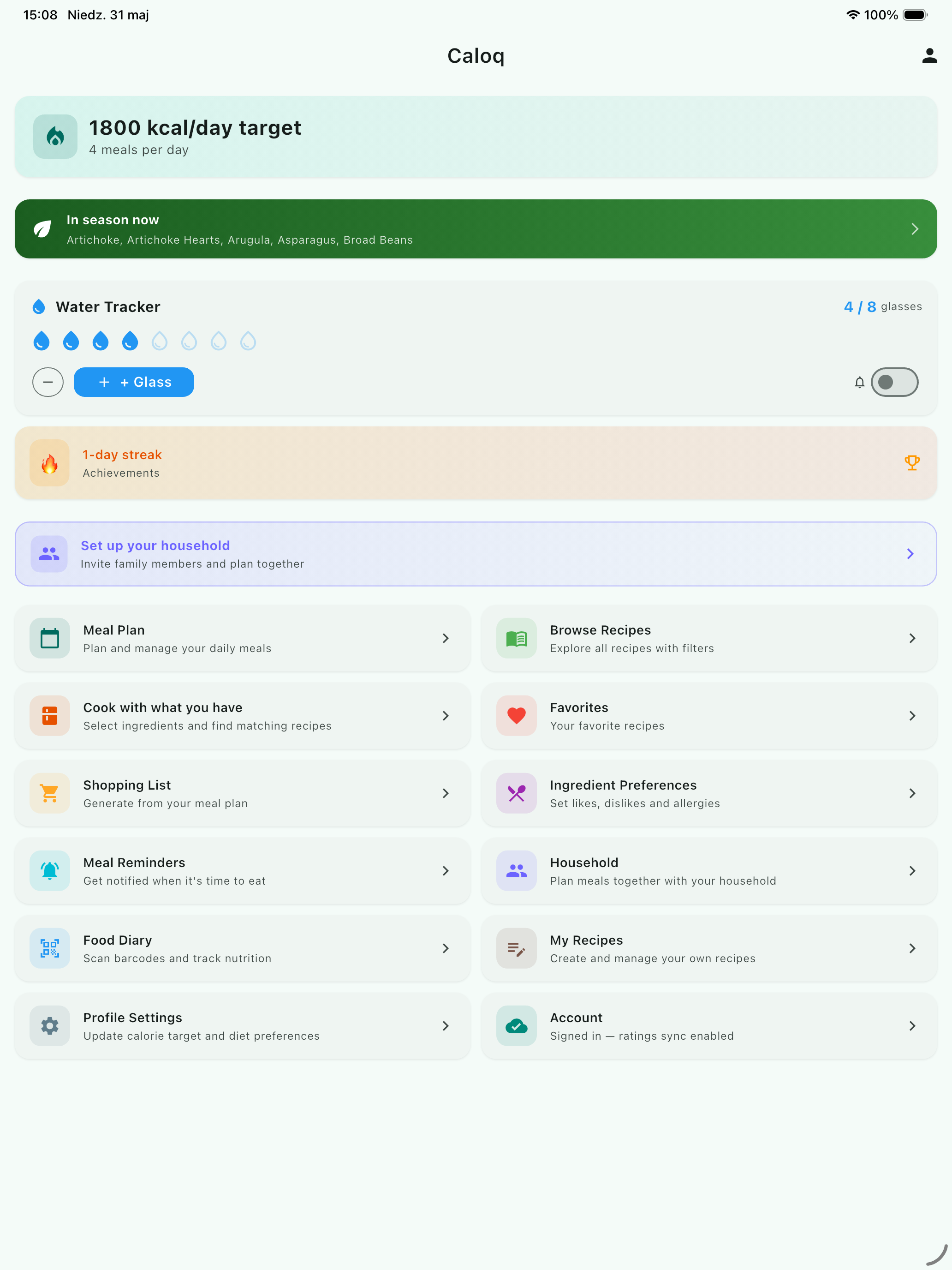Open the profile person icon

[929, 56]
